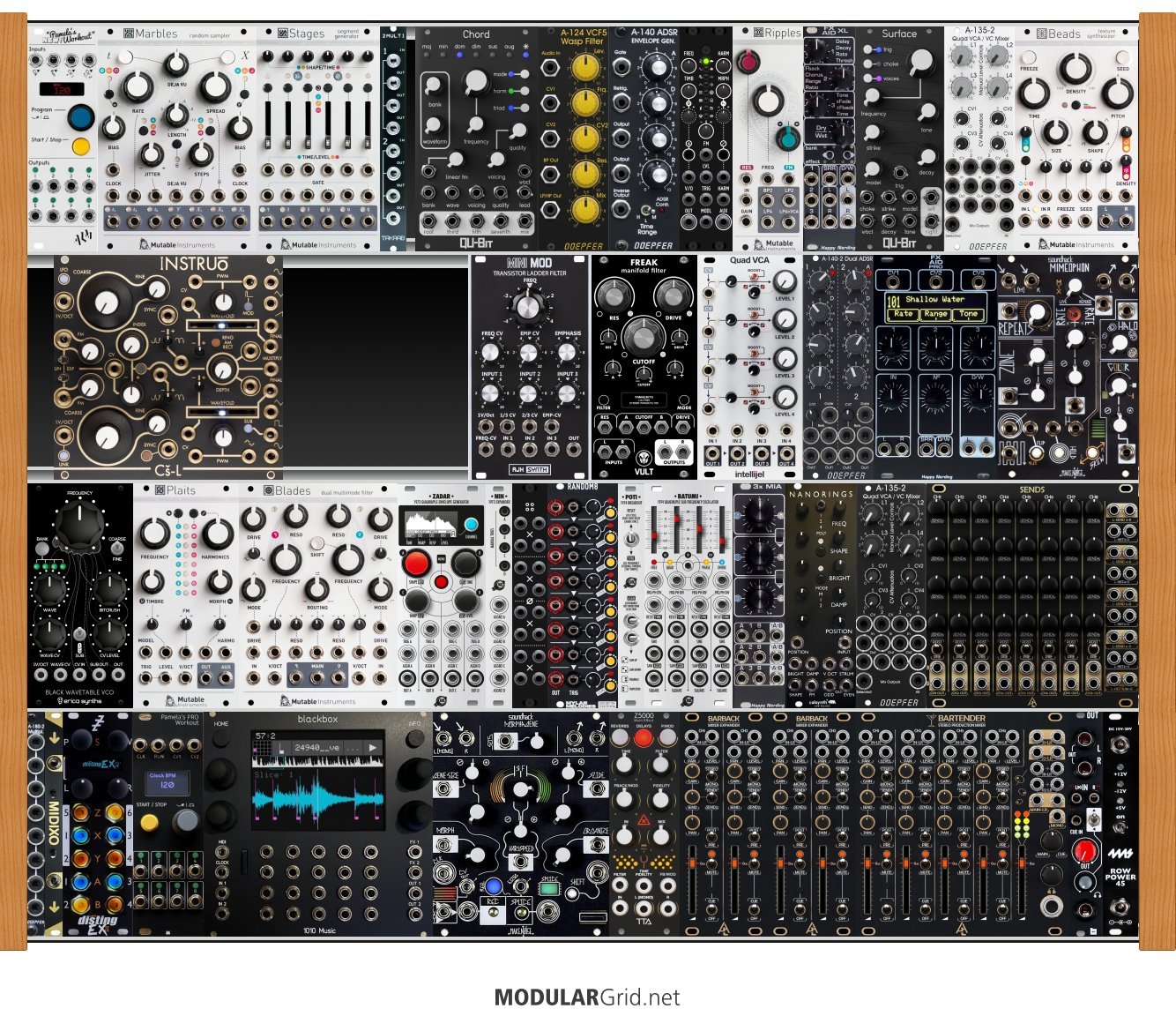
Task: Click the large red button on Zadar
Action: click(x=416, y=563)
